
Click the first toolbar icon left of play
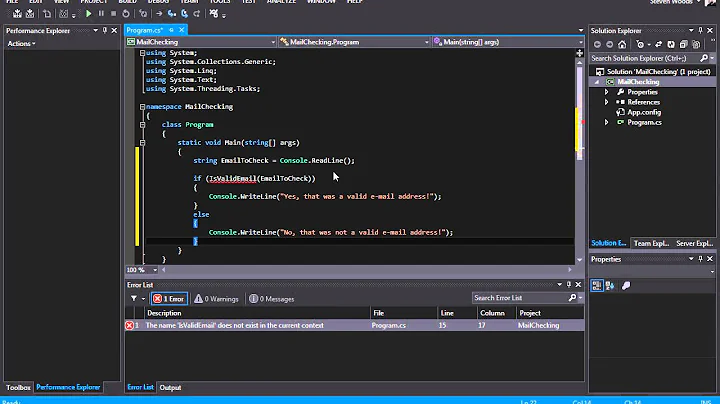[x=17, y=14]
